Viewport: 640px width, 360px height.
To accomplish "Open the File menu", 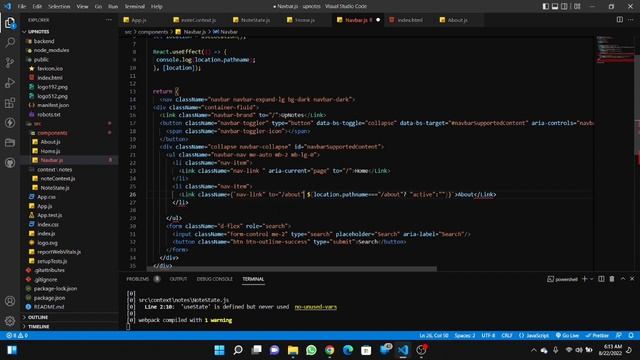I will coord(22,7).
